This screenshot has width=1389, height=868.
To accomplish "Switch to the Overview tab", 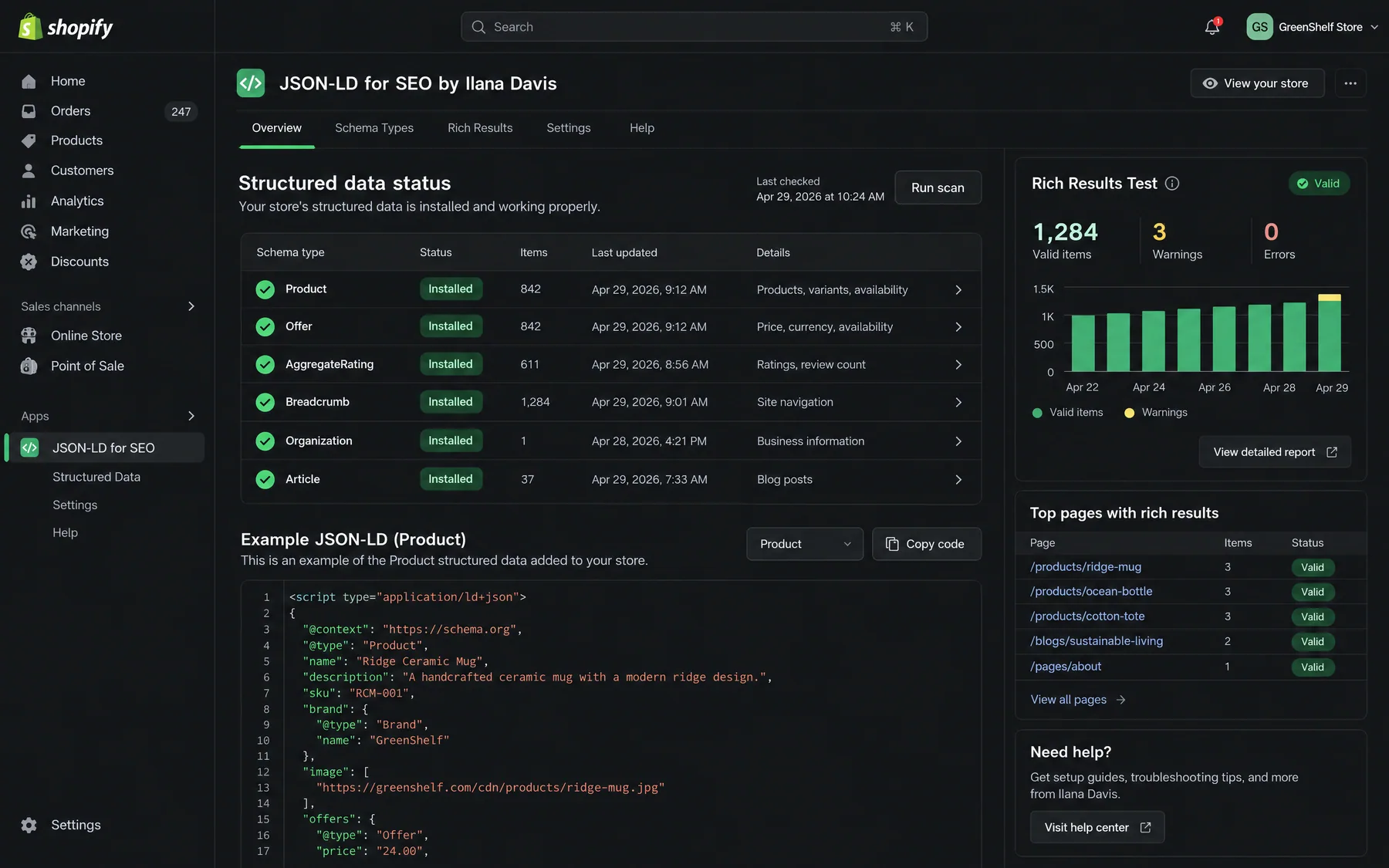I will pyautogui.click(x=277, y=128).
